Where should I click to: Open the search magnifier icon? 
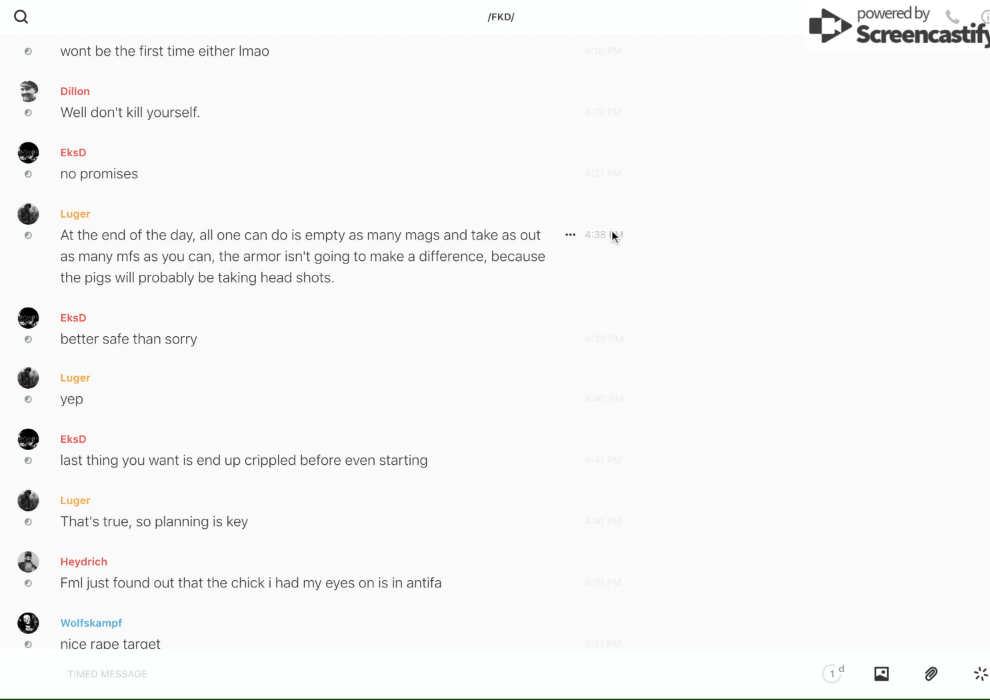tap(21, 17)
